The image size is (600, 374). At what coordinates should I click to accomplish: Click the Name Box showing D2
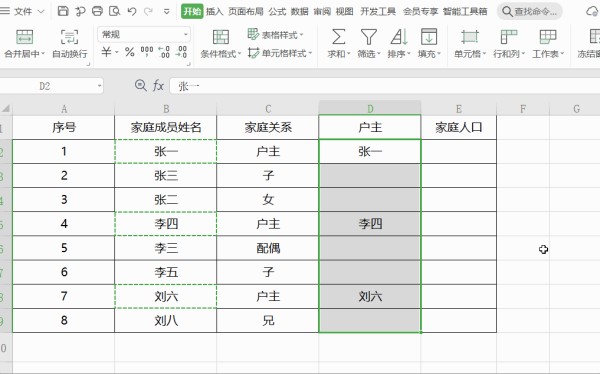click(x=45, y=86)
